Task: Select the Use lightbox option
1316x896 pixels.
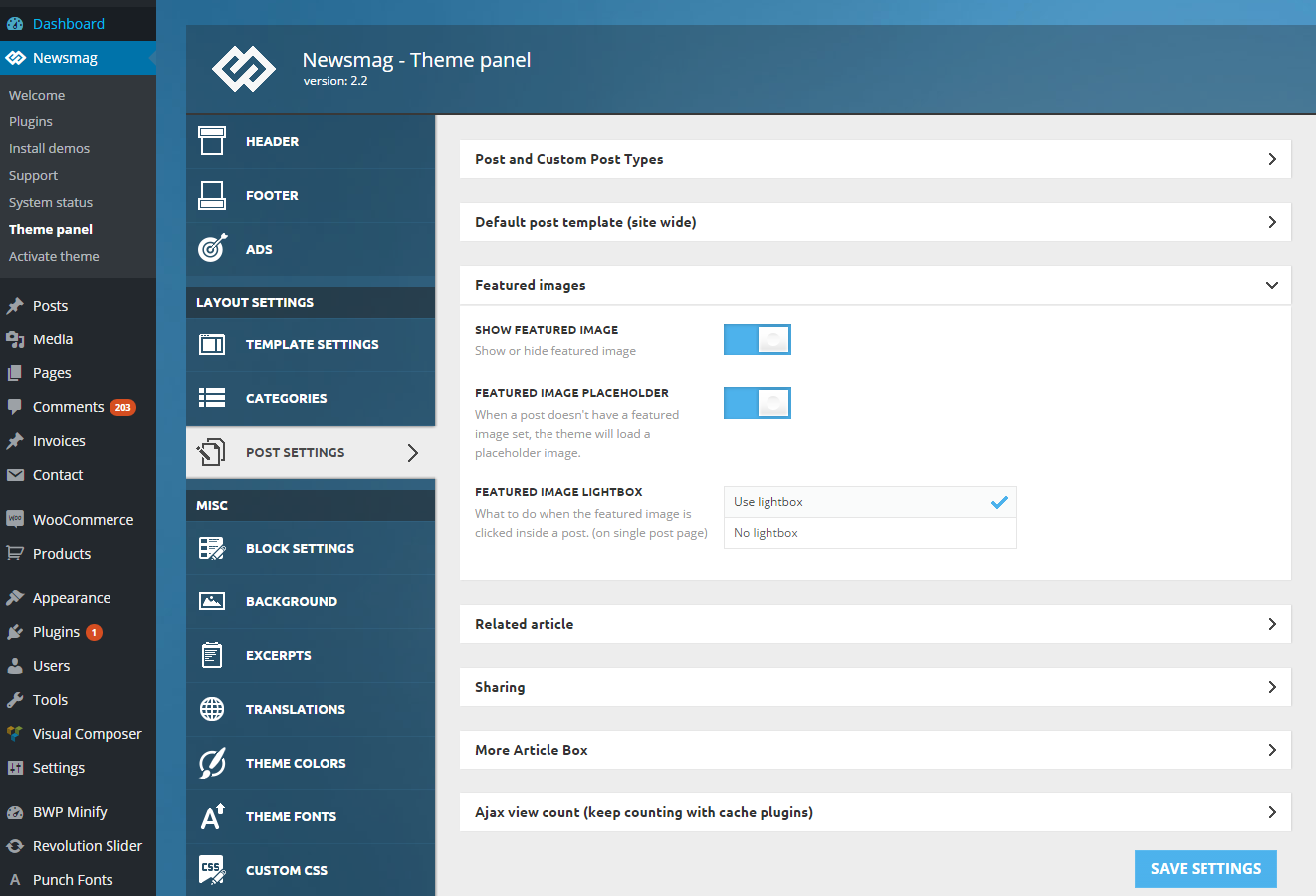Action: click(870, 502)
